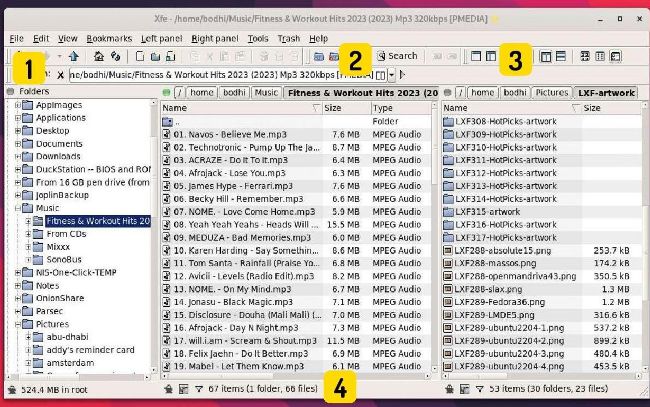Toggle the right panel active indicator dot
This screenshot has height=407, width=650.
click(448, 92)
